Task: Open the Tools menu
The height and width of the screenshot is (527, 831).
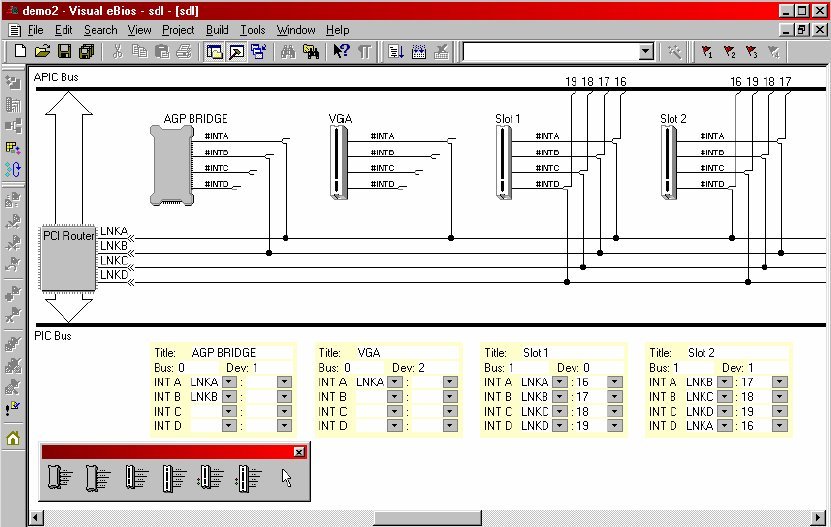Action: pyautogui.click(x=252, y=30)
